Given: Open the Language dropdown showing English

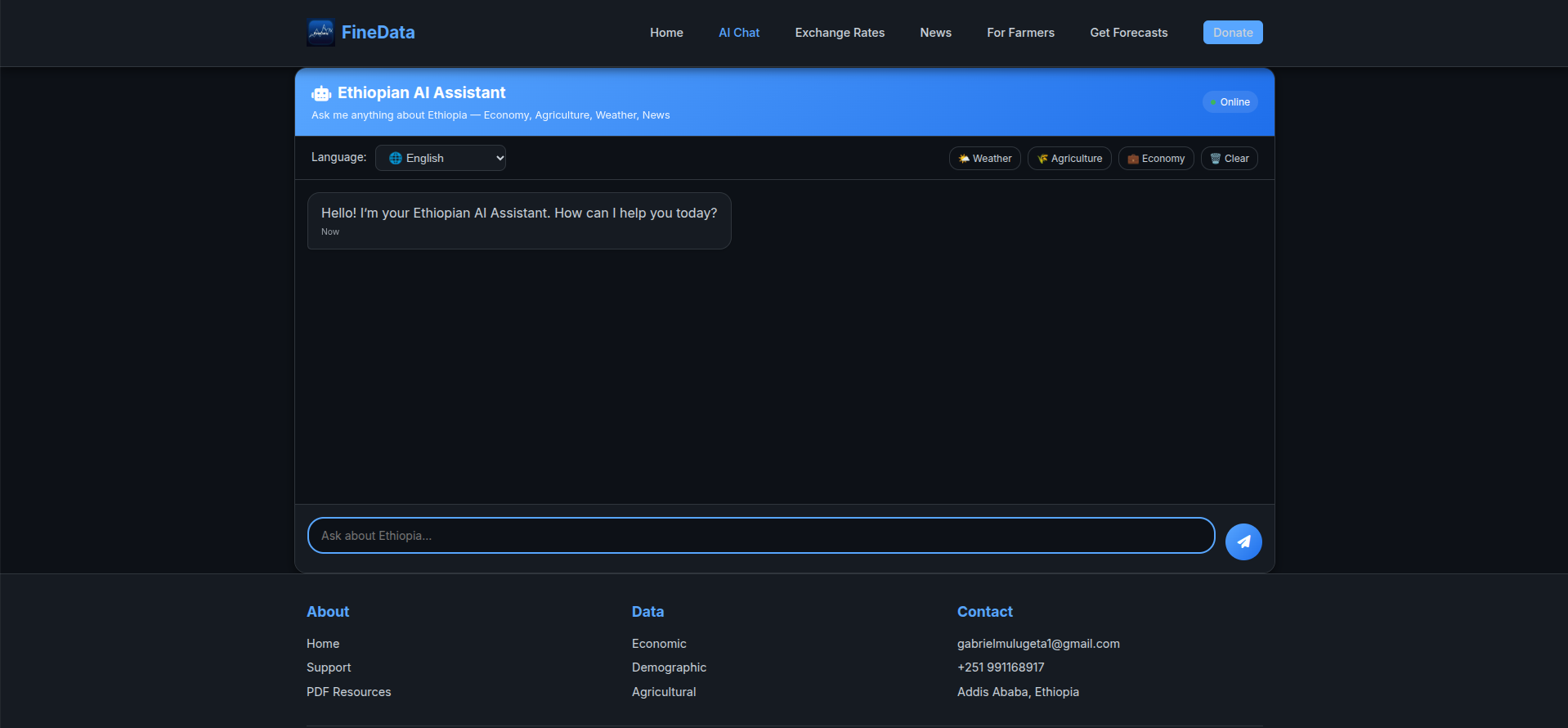Looking at the screenshot, I should (441, 158).
